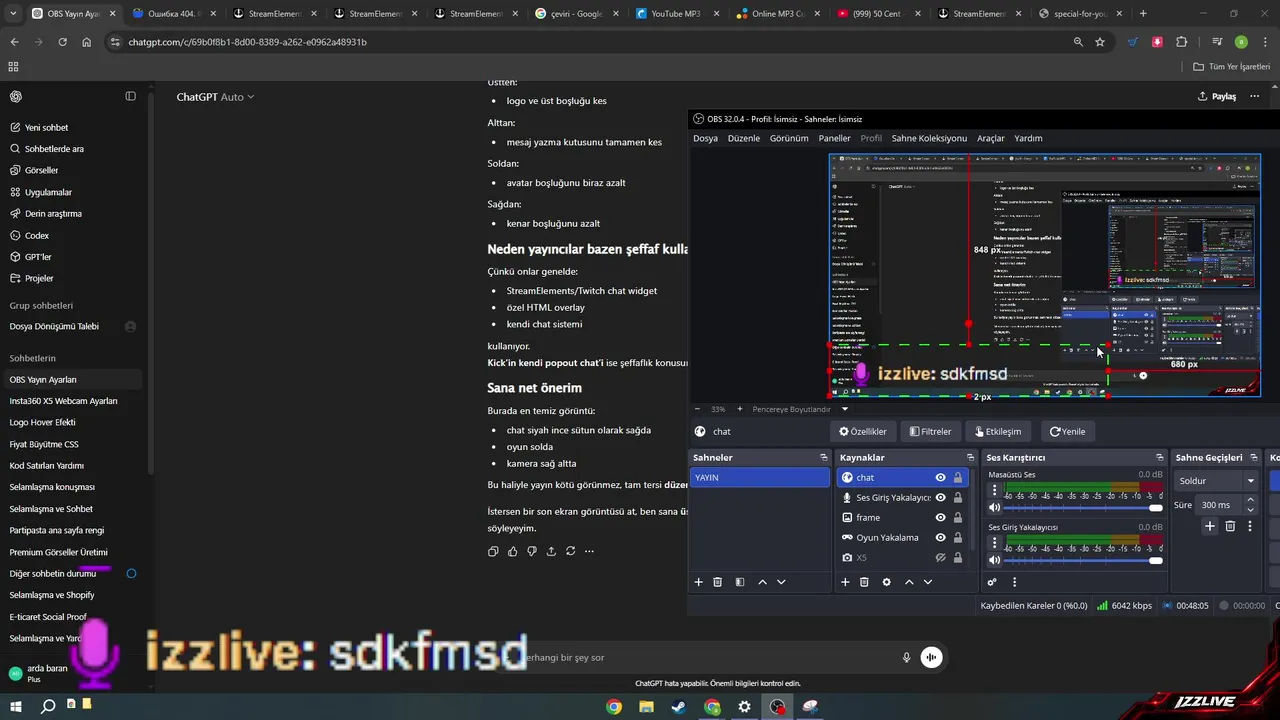Open more actions for ChatGPT response
This screenshot has height=720, width=1280.
point(589,551)
